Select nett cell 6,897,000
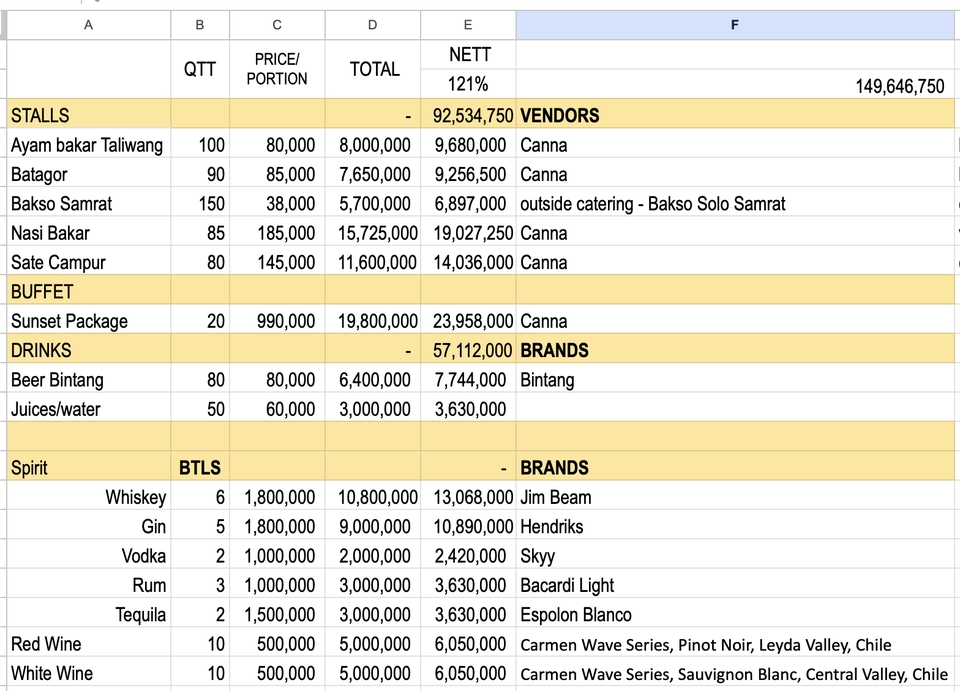Image resolution: width=960 pixels, height=691 pixels. [x=468, y=202]
